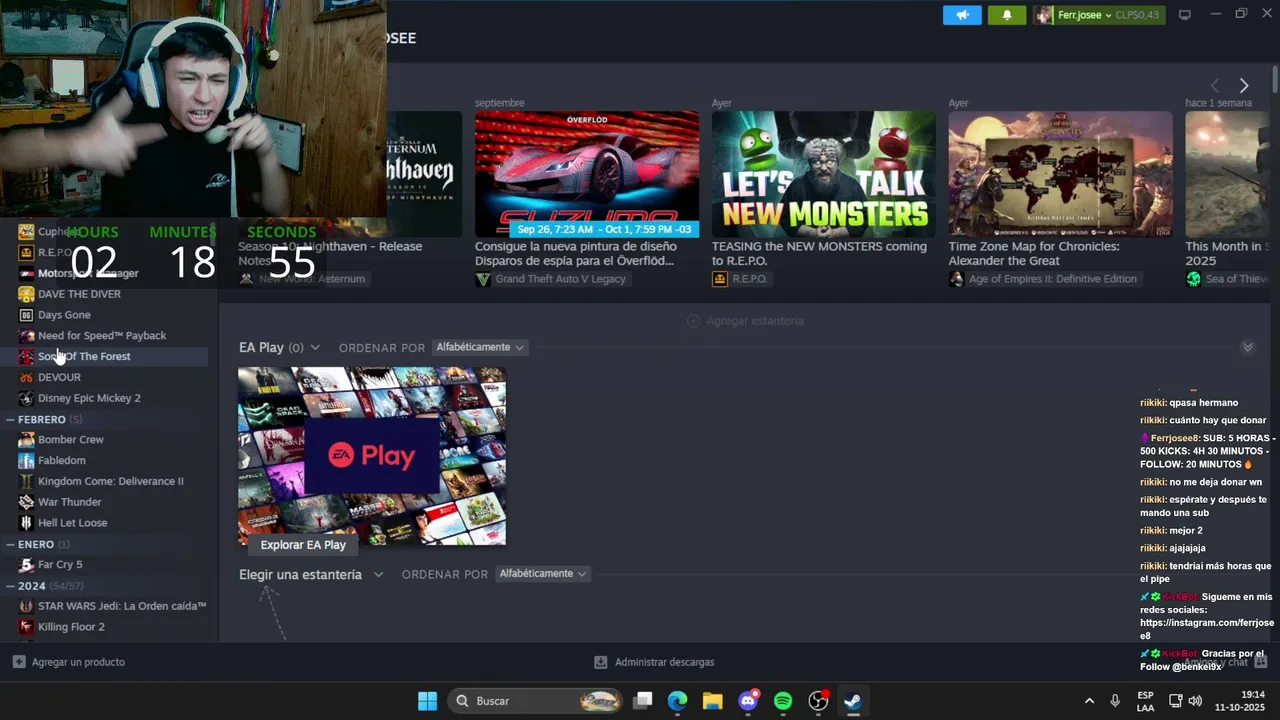Screen dimensions: 1280x720
Task: Open EA Play shelf's Alfabéticamente sort dropdown
Action: (480, 347)
